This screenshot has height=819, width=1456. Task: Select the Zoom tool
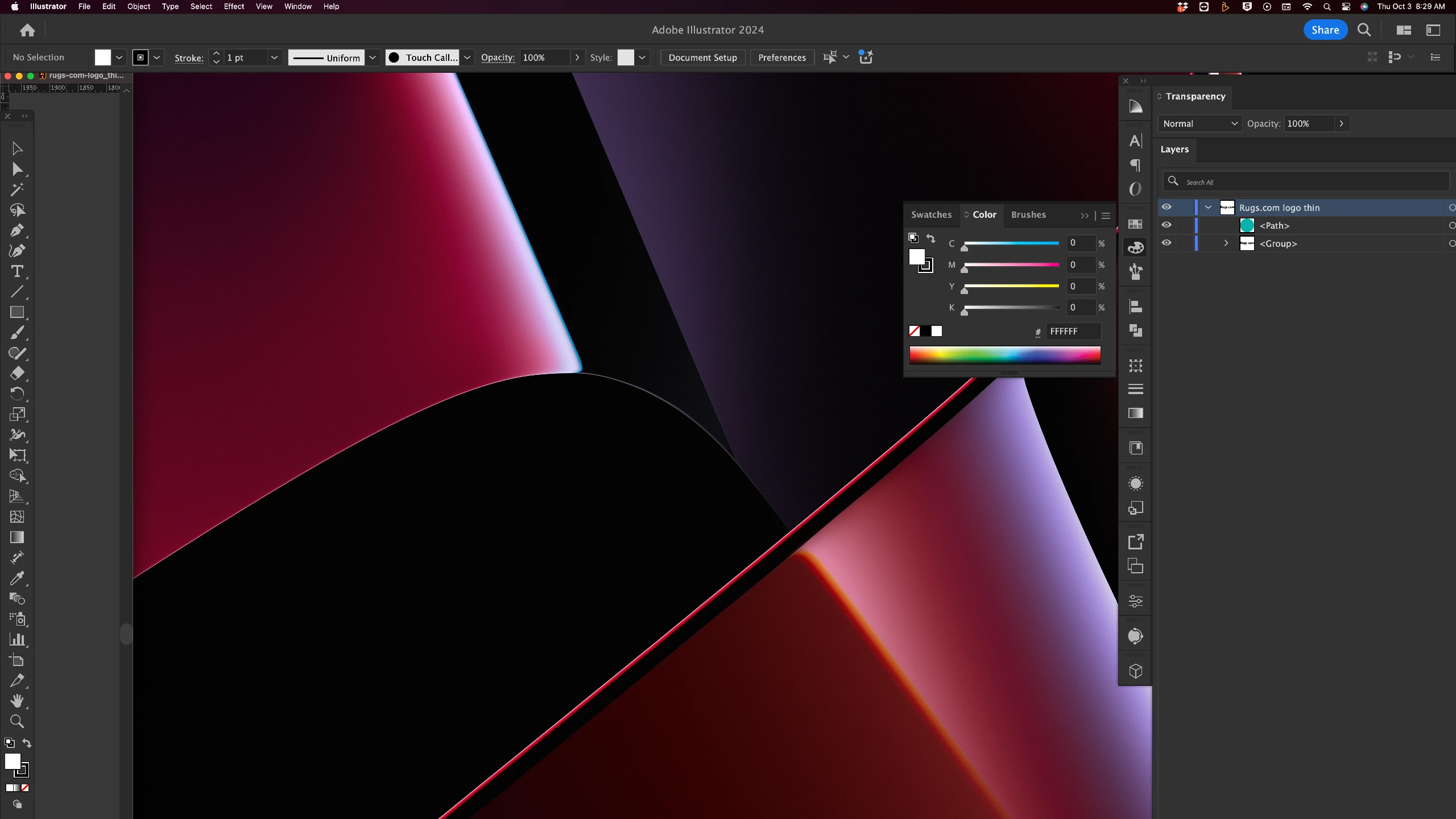coord(16,721)
